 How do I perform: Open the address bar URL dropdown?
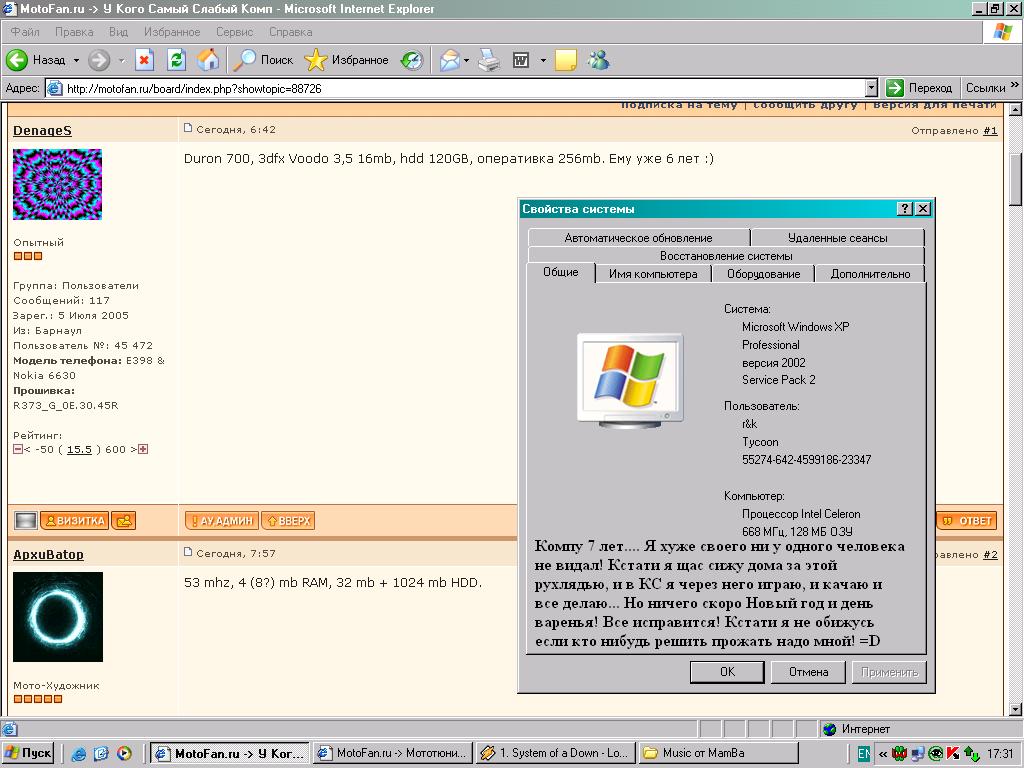(x=871, y=88)
